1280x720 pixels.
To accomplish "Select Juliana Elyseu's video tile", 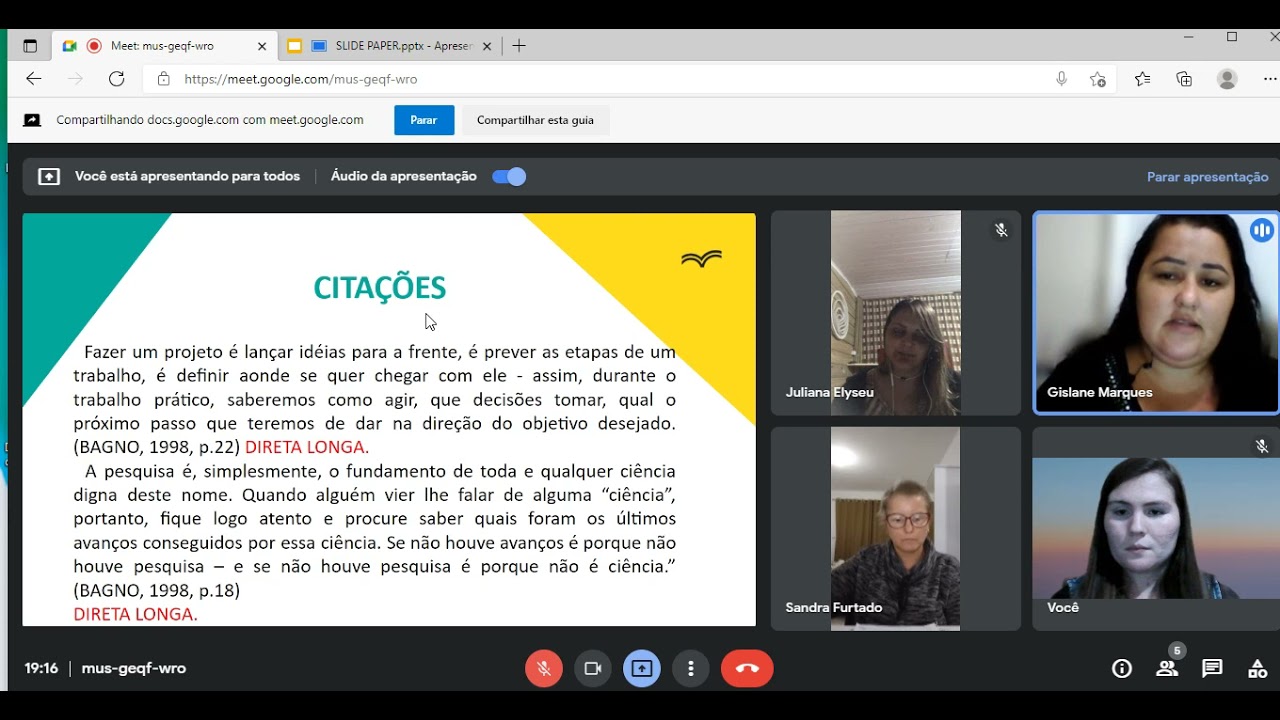I will coord(896,313).
